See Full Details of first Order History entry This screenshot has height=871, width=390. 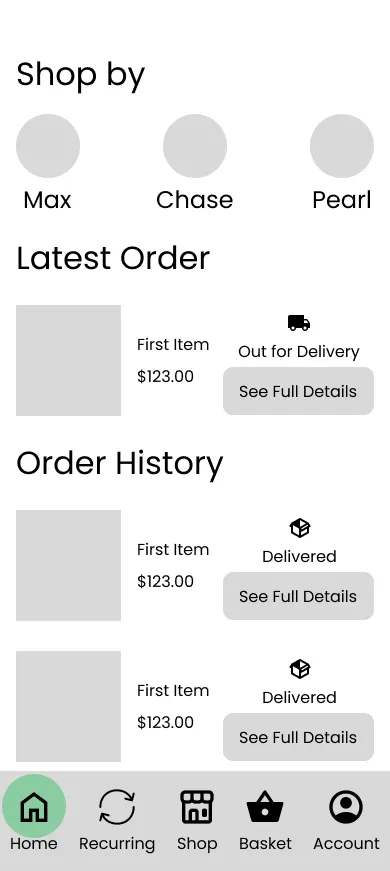click(298, 596)
